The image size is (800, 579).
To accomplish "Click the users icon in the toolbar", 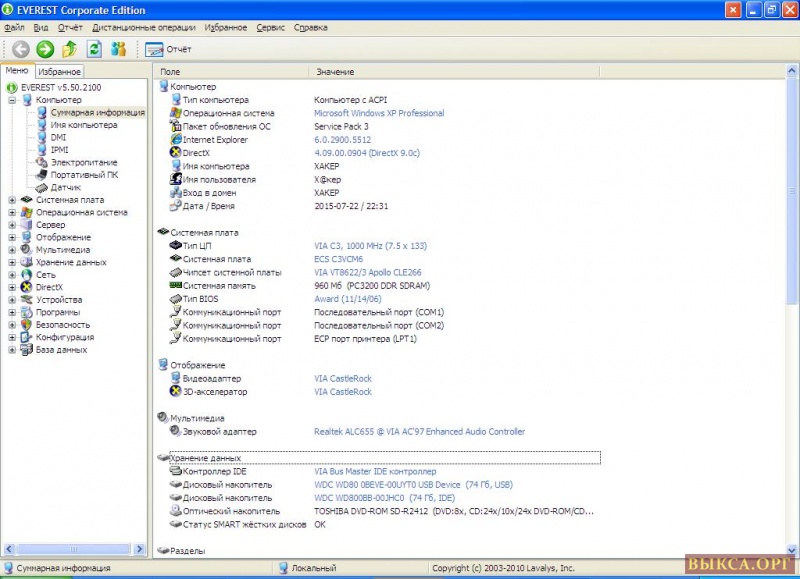I will point(119,49).
